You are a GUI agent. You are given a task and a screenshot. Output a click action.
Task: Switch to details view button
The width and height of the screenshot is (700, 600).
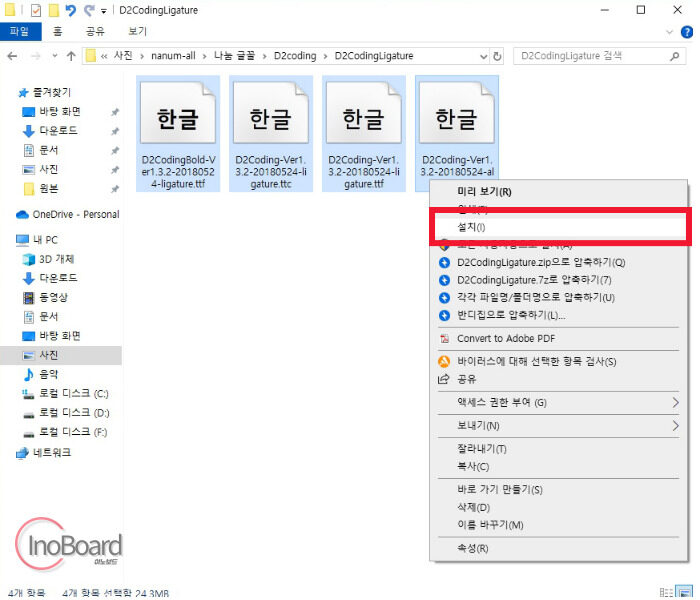666,592
